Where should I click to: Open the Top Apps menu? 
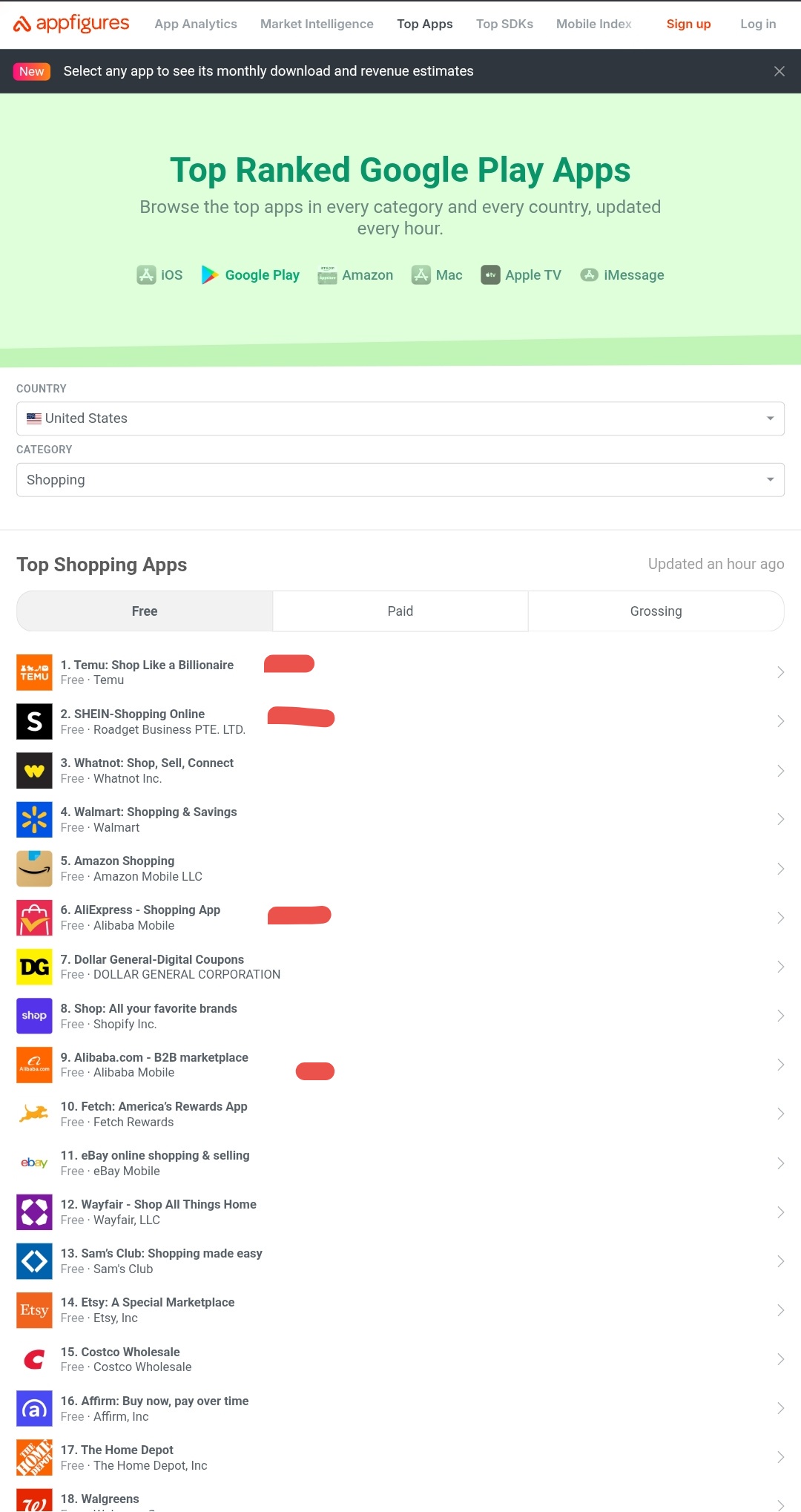(x=425, y=24)
